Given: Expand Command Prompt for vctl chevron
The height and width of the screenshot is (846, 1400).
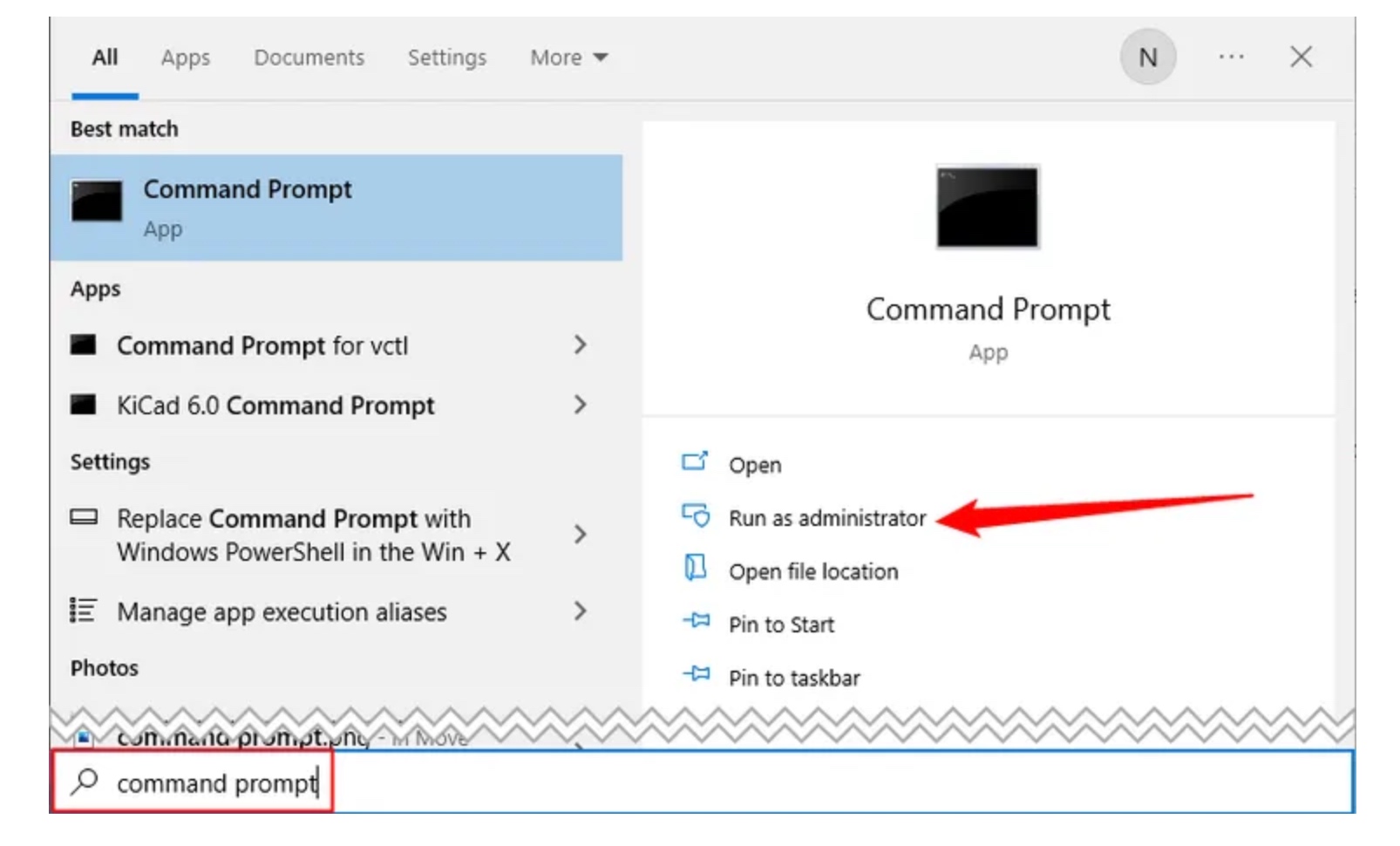Looking at the screenshot, I should click(580, 345).
